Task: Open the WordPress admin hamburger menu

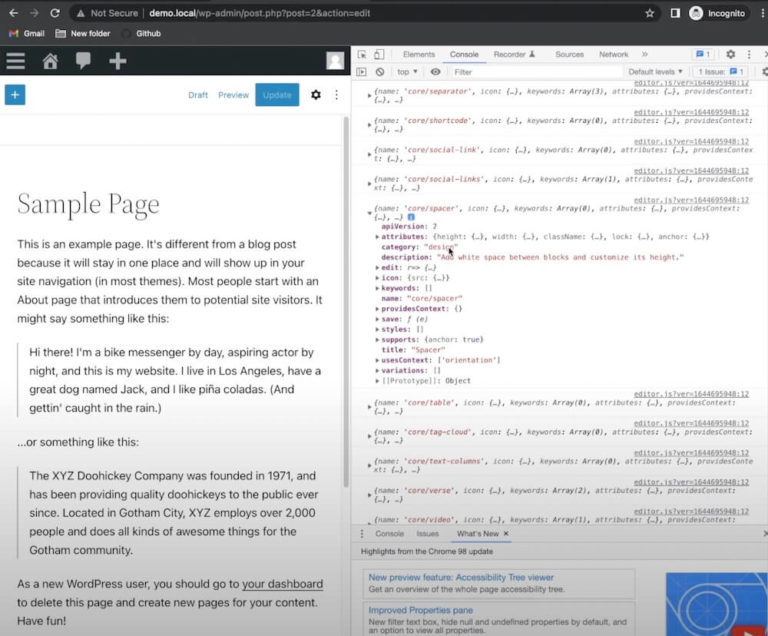Action: tap(15, 61)
